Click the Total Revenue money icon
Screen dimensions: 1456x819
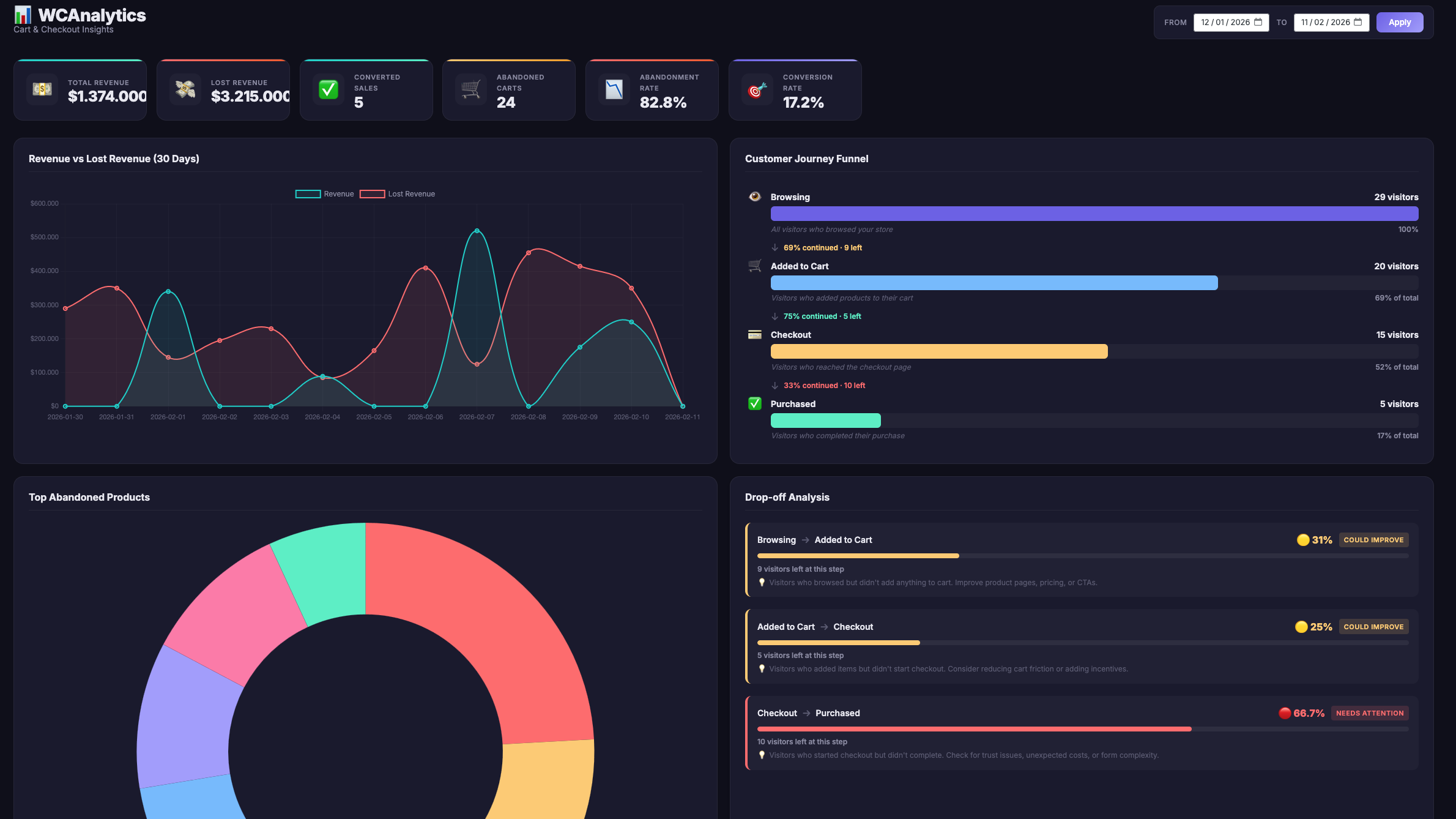(42, 89)
